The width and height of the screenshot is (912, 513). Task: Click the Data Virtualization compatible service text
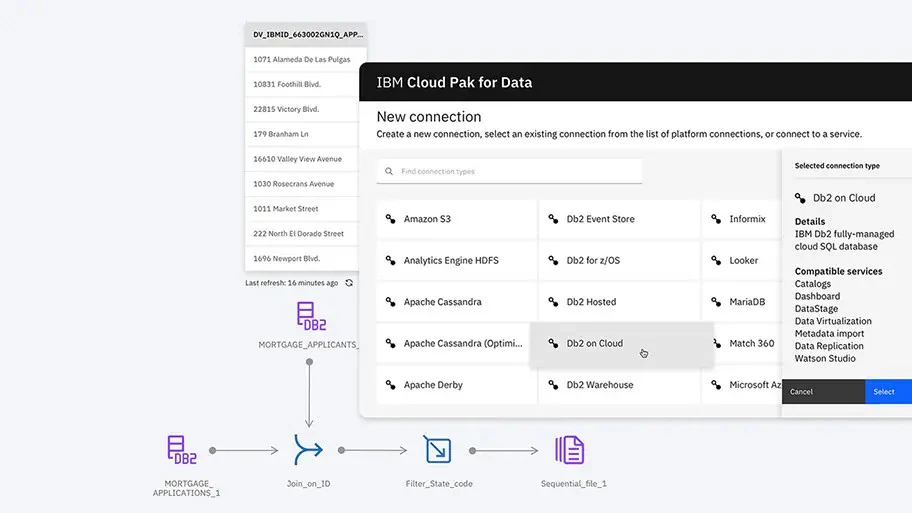click(x=833, y=321)
